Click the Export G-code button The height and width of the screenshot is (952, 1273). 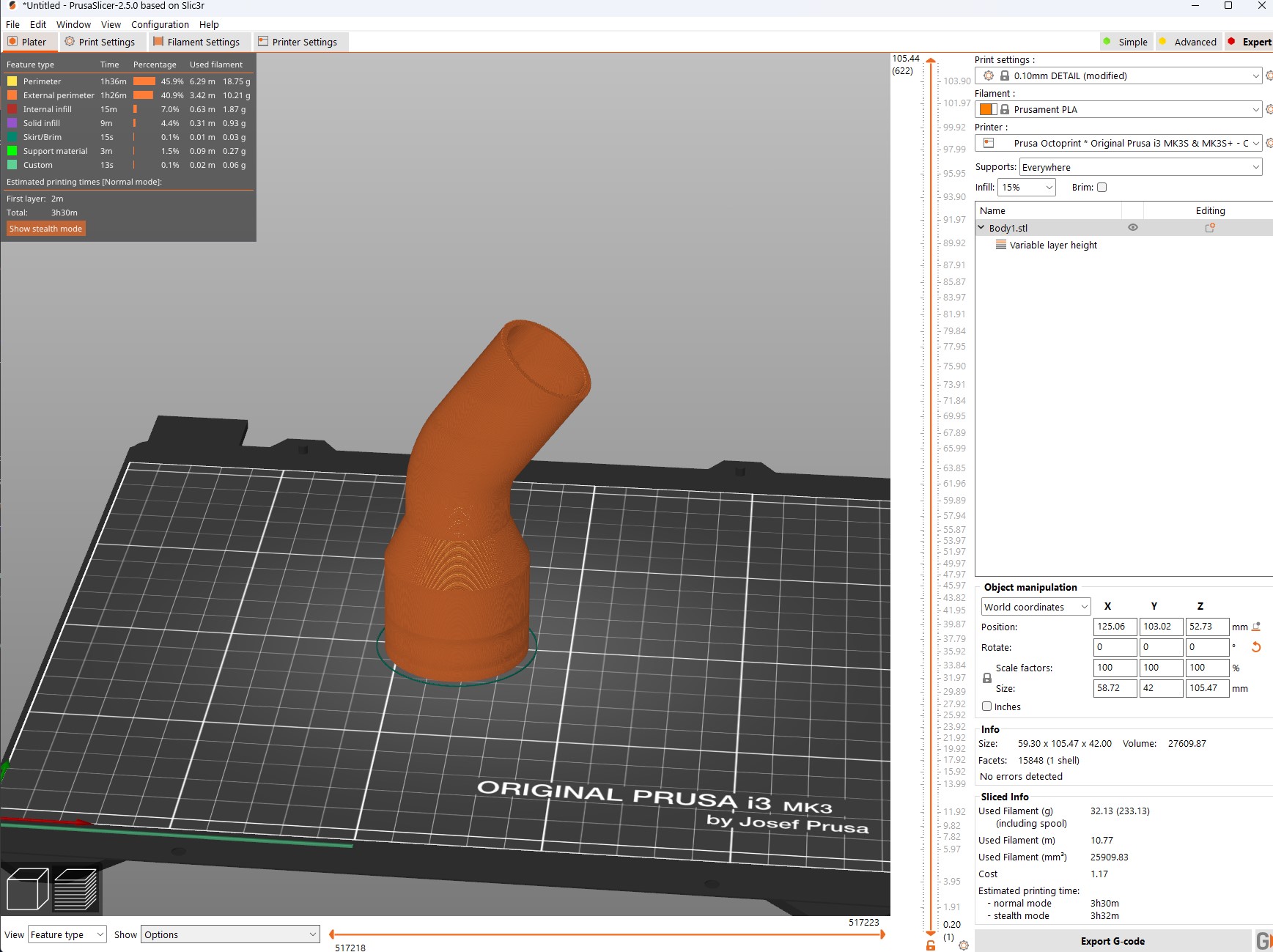point(1113,941)
